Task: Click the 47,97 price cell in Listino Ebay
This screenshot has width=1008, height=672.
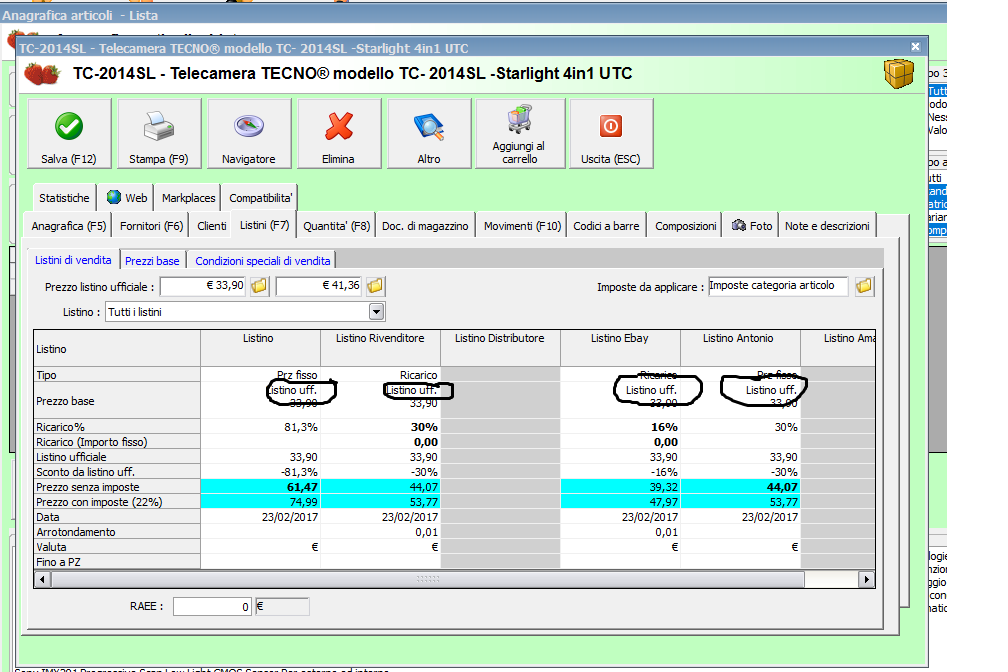Action: pos(620,502)
